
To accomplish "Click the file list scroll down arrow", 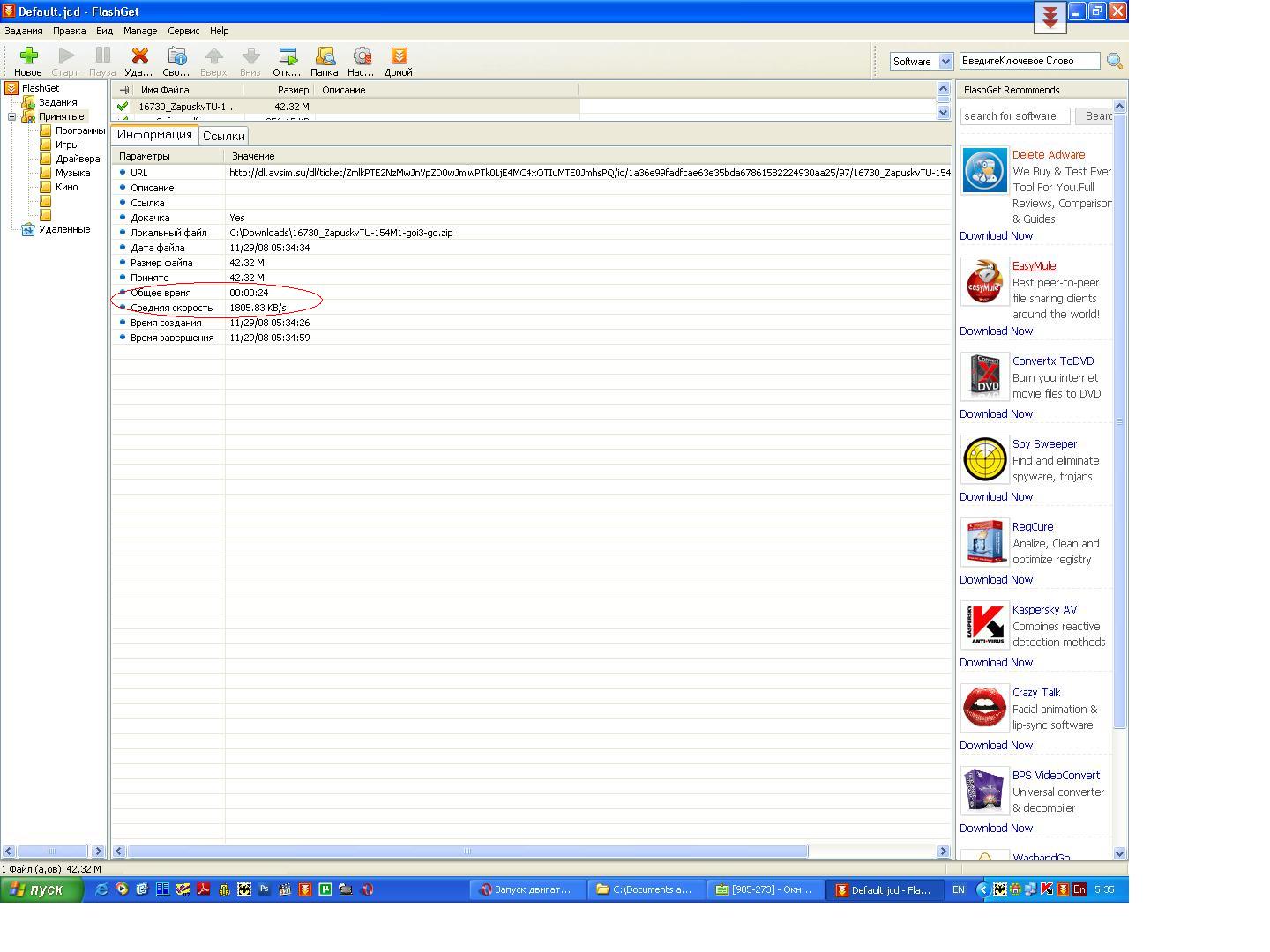I will (x=943, y=112).
